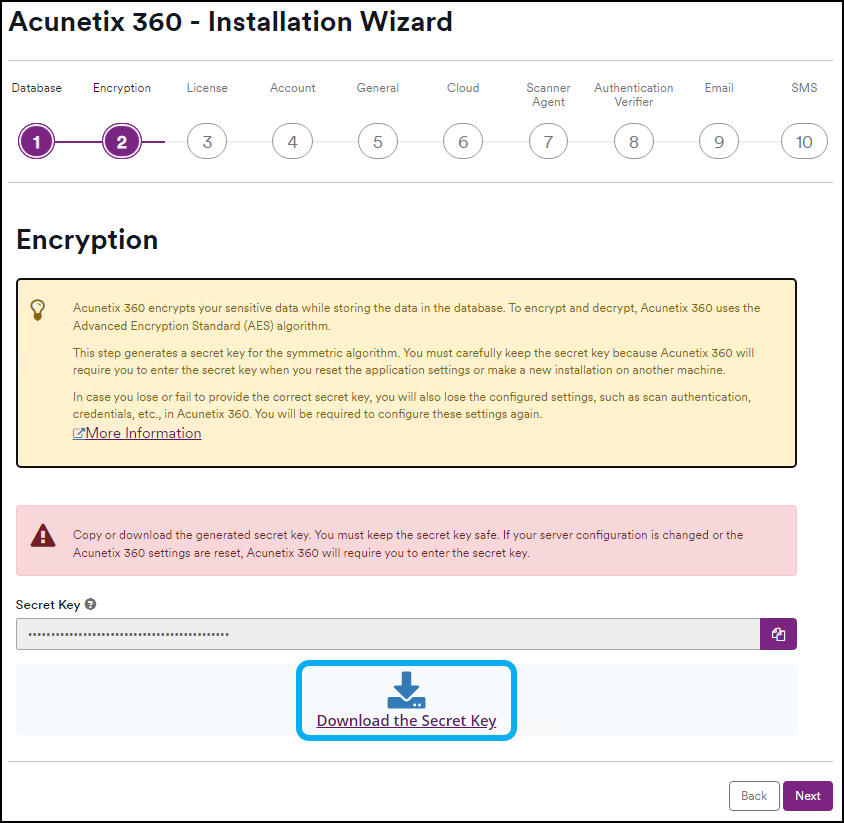Open step 6 Cloud circle
The image size is (844, 823).
[463, 142]
